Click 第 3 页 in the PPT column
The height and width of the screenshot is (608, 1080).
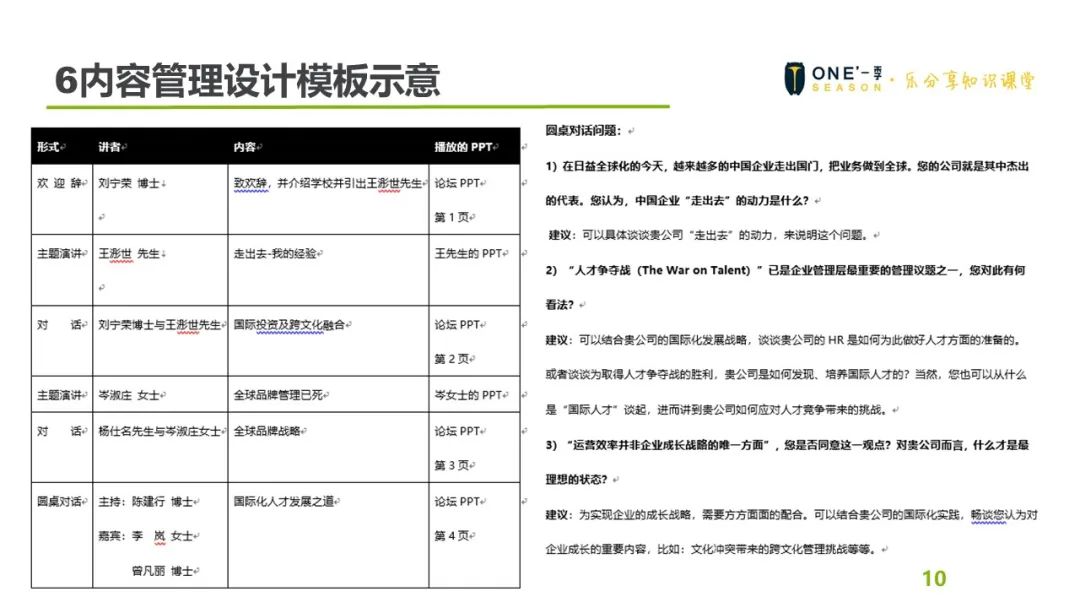point(454,465)
